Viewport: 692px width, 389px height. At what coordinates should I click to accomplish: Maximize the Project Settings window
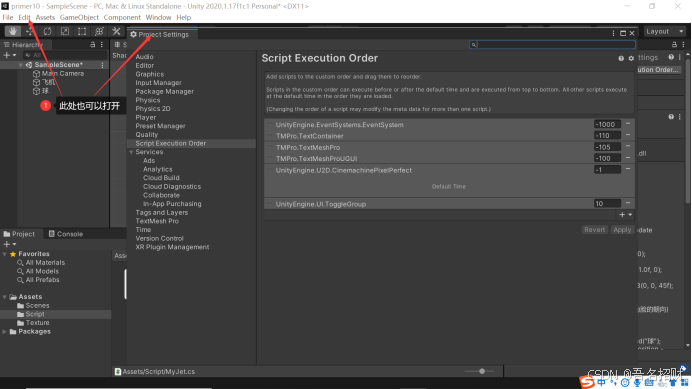coord(623,34)
